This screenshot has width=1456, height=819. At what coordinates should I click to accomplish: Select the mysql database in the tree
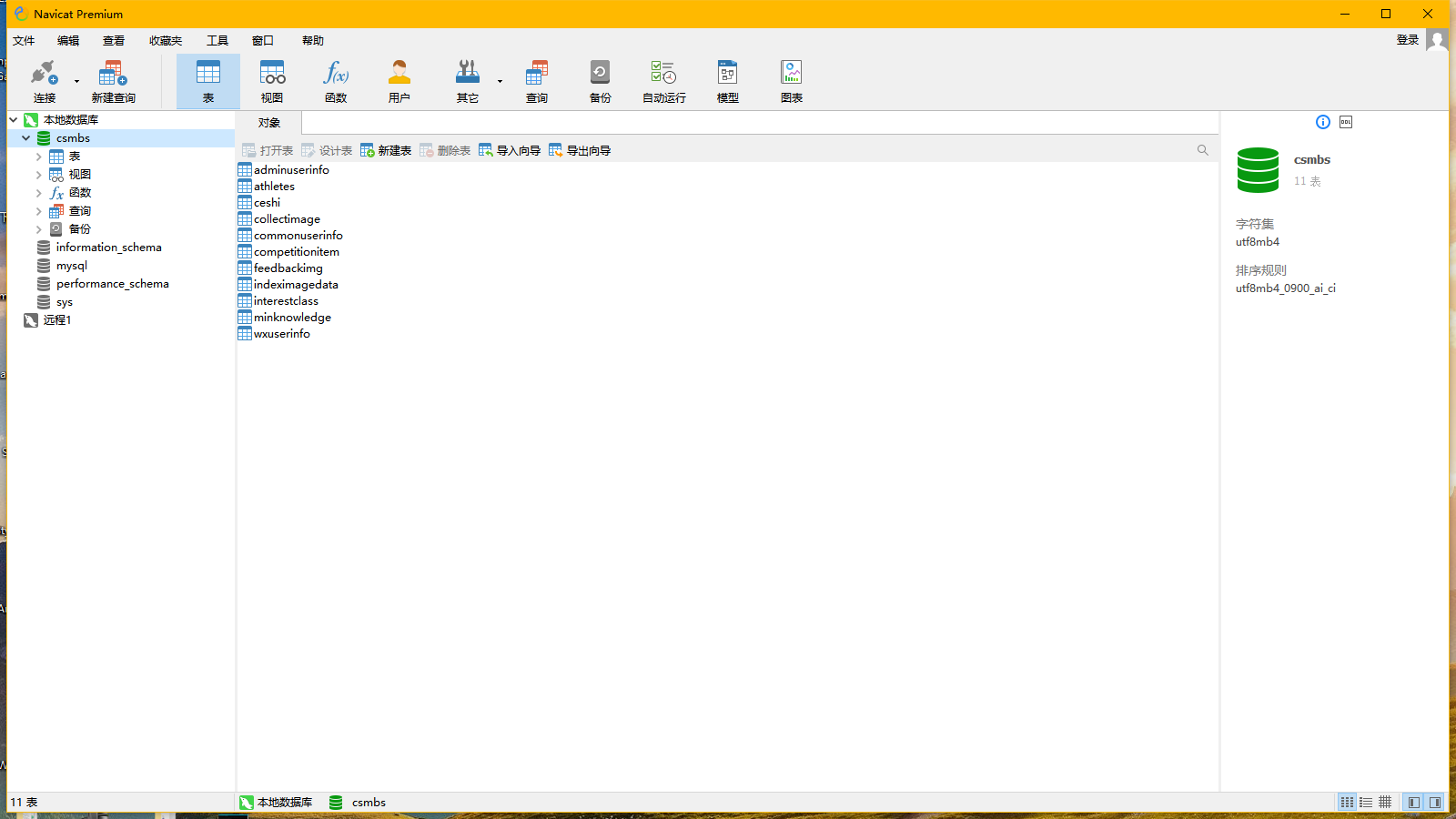tap(71, 266)
